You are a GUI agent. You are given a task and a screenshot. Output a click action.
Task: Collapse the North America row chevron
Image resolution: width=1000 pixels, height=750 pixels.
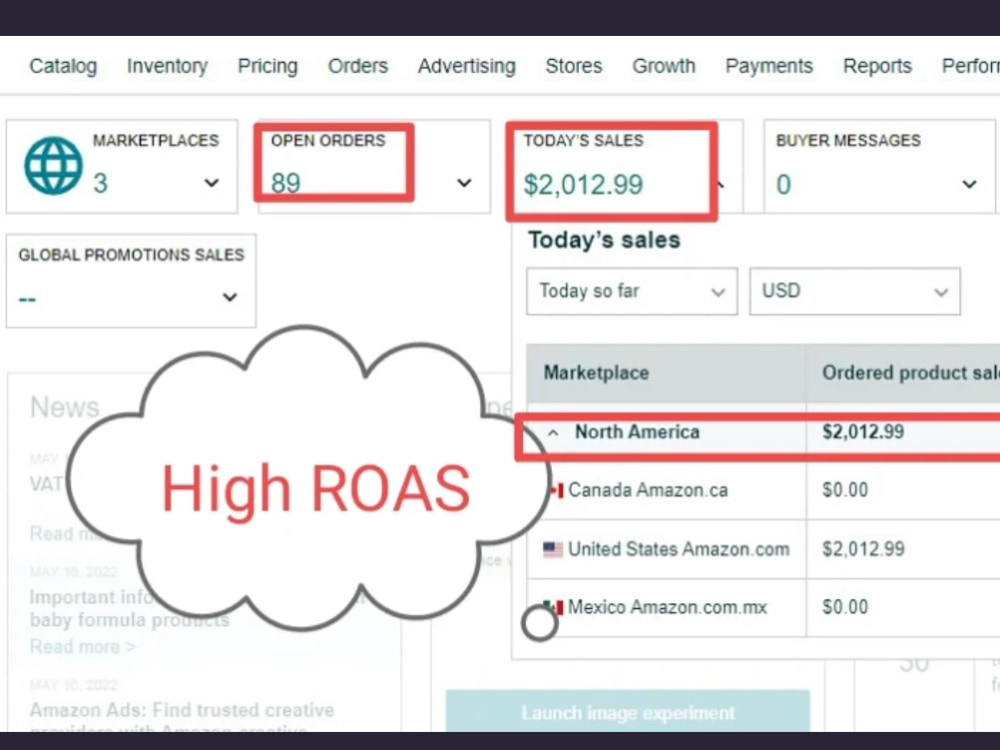click(553, 432)
